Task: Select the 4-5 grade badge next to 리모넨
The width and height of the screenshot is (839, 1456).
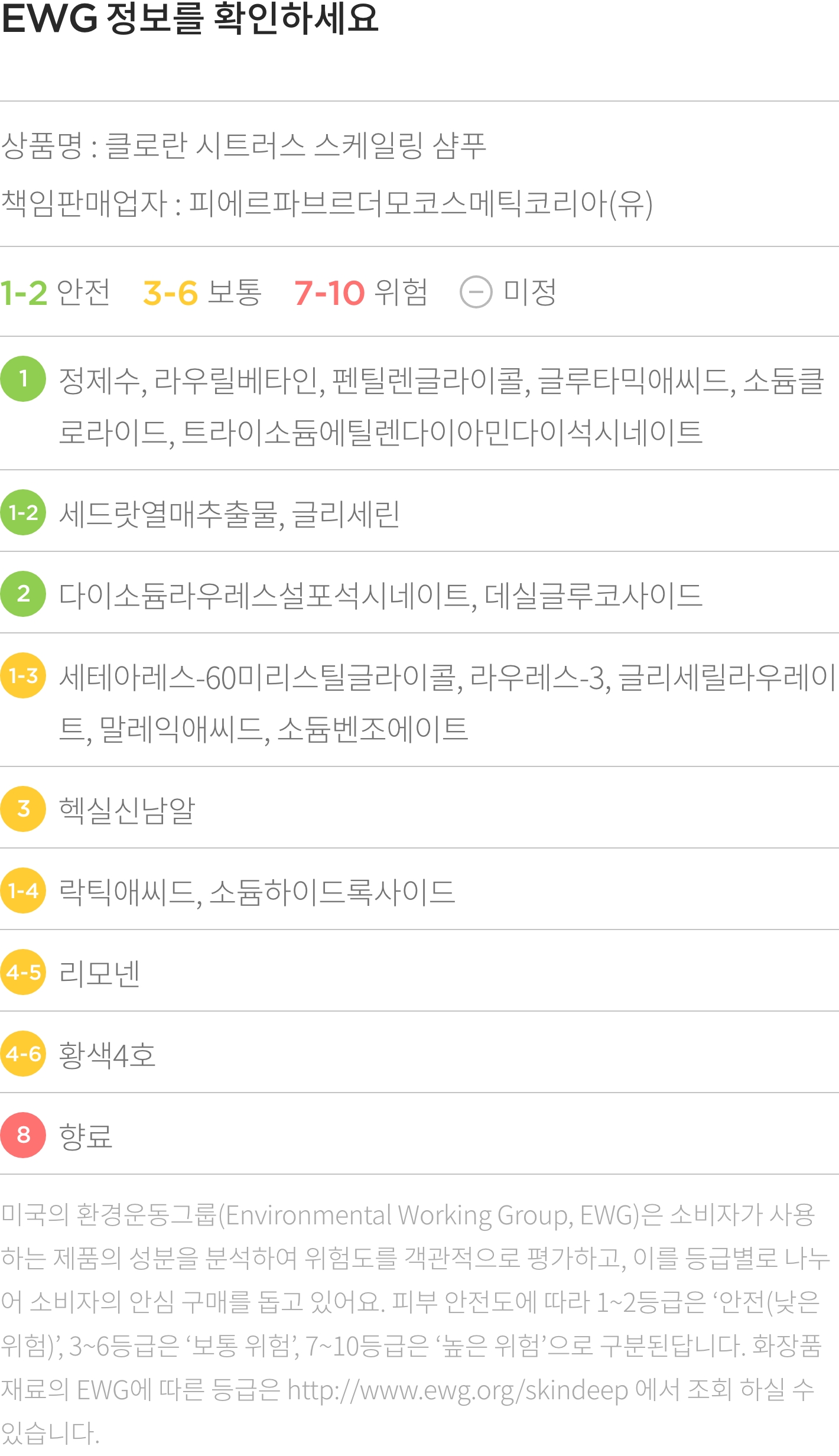Action: coord(23,972)
